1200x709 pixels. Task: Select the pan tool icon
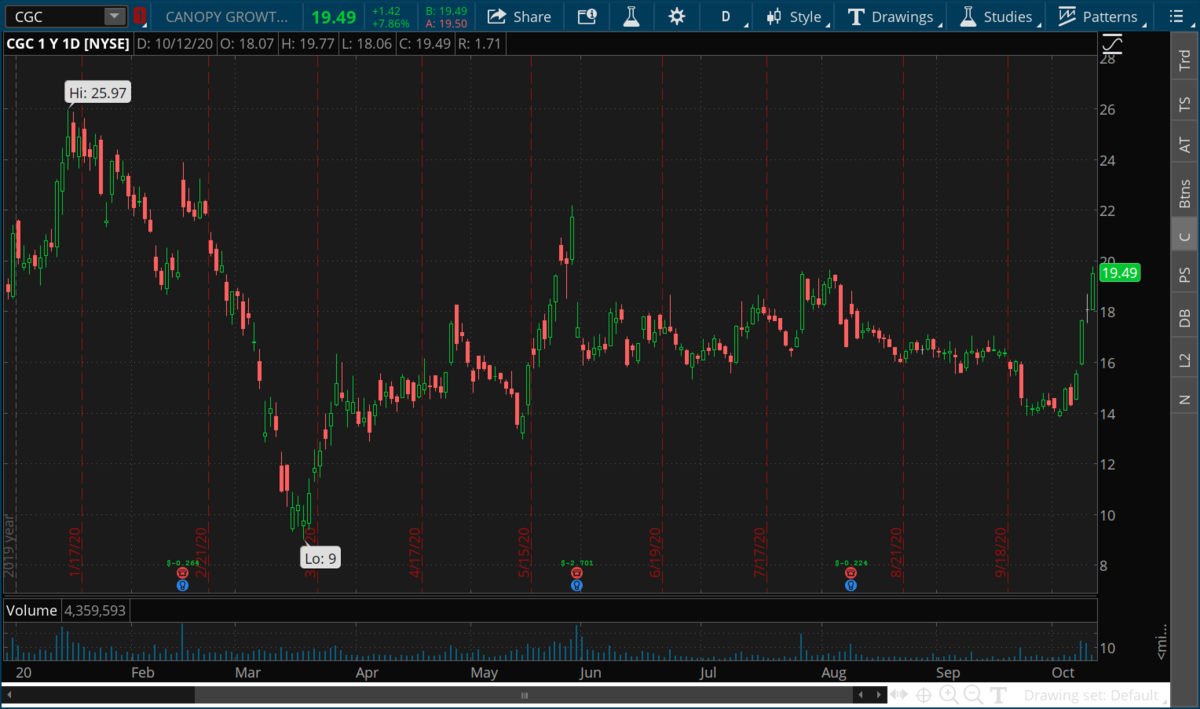(x=899, y=694)
